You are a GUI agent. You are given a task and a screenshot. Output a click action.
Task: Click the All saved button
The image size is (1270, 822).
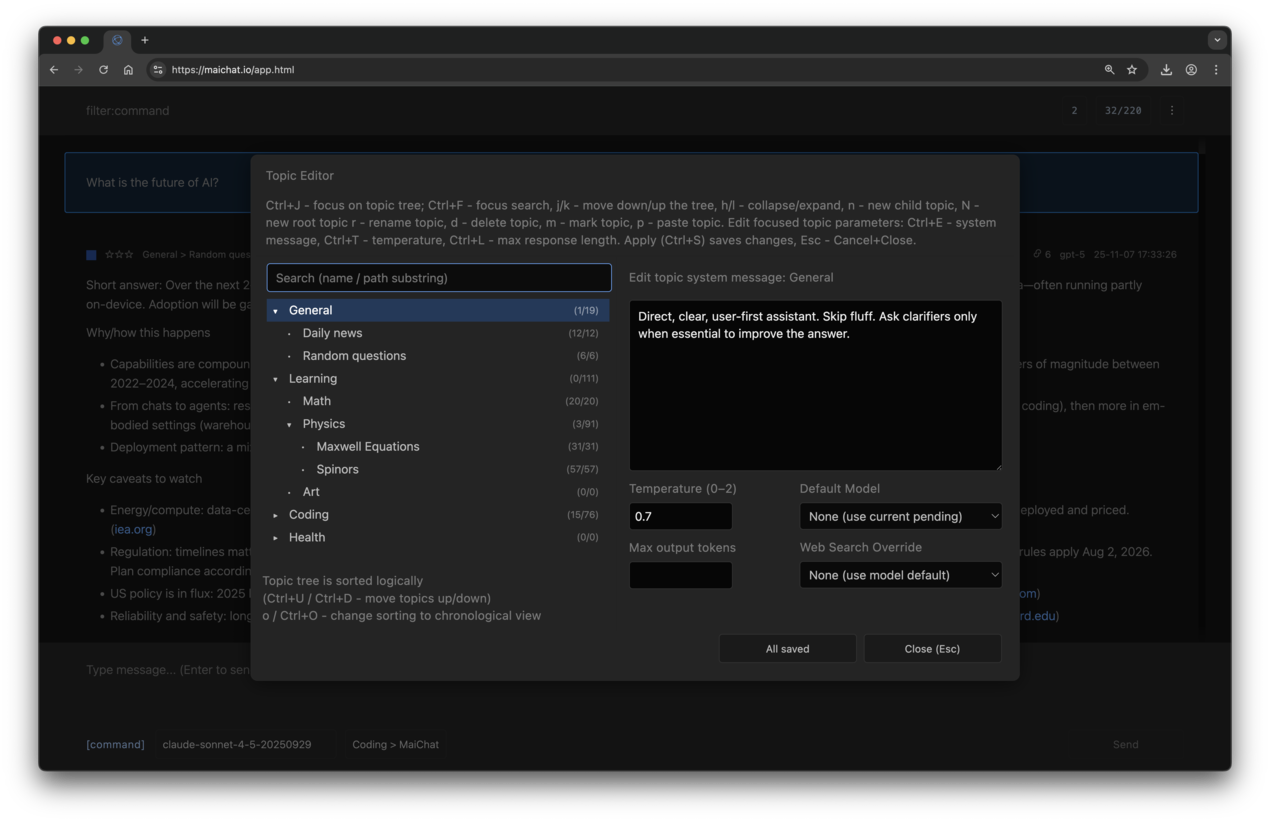tap(787, 648)
